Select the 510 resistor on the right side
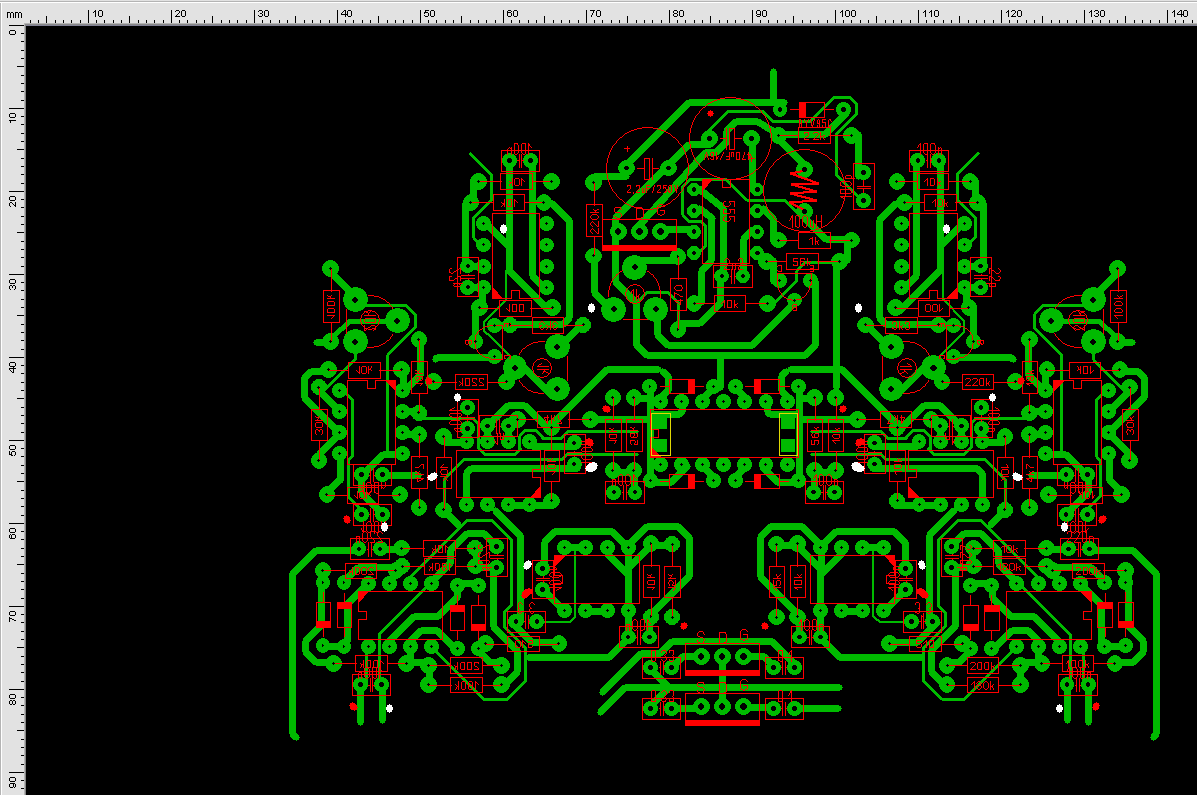The height and width of the screenshot is (795, 1197). (927, 644)
